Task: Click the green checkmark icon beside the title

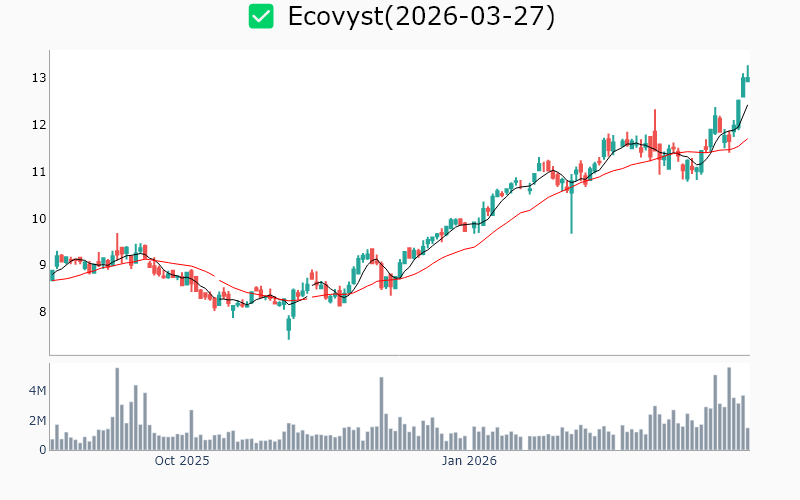Action: point(261,16)
